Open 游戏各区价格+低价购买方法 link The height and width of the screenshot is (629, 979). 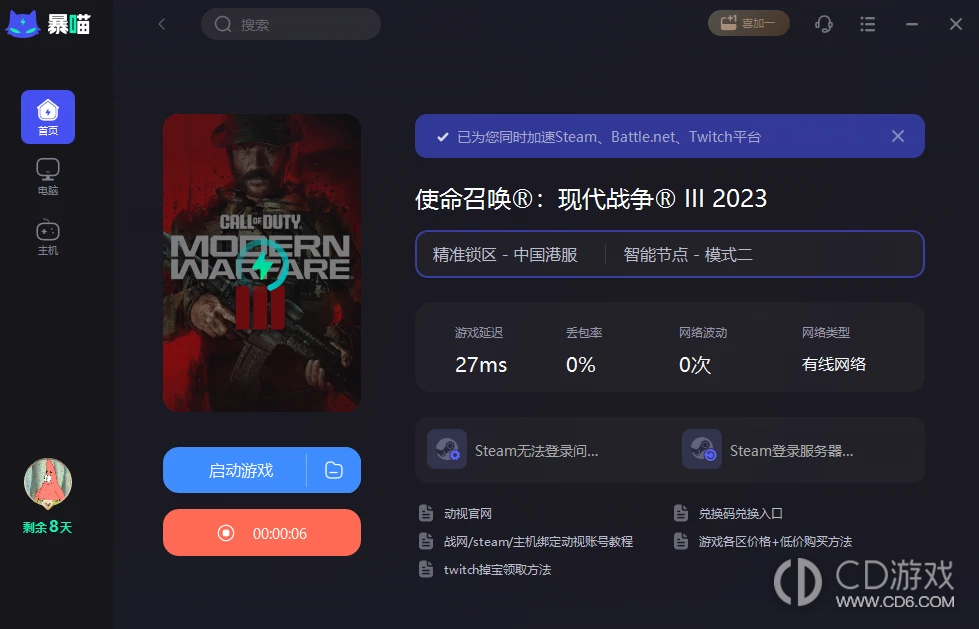[775, 542]
